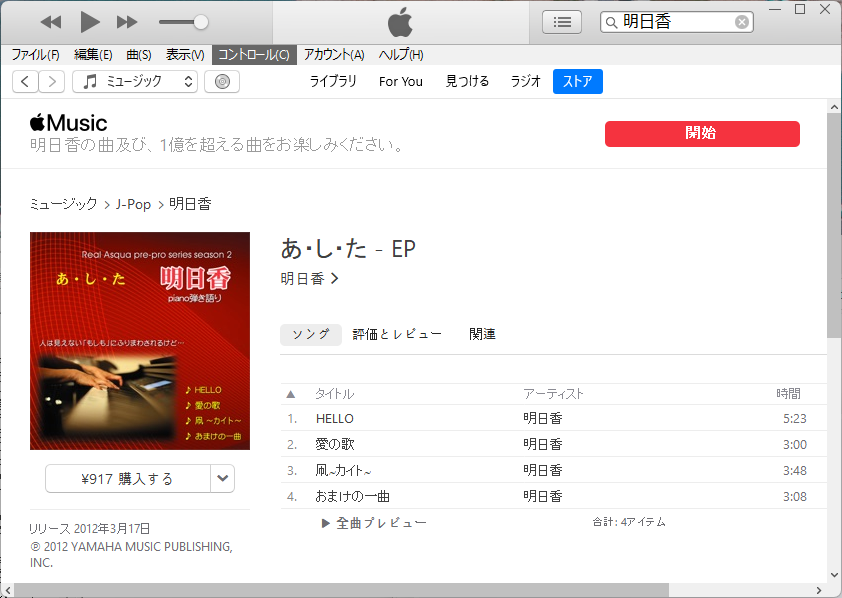Image resolution: width=842 pixels, height=598 pixels.
Task: Open the ヘルプ(H) menu
Action: point(401,55)
